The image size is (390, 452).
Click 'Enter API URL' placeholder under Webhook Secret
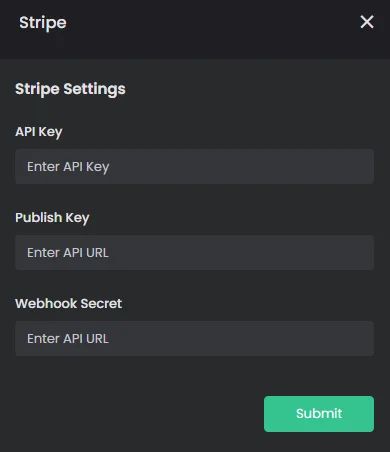[68, 339]
